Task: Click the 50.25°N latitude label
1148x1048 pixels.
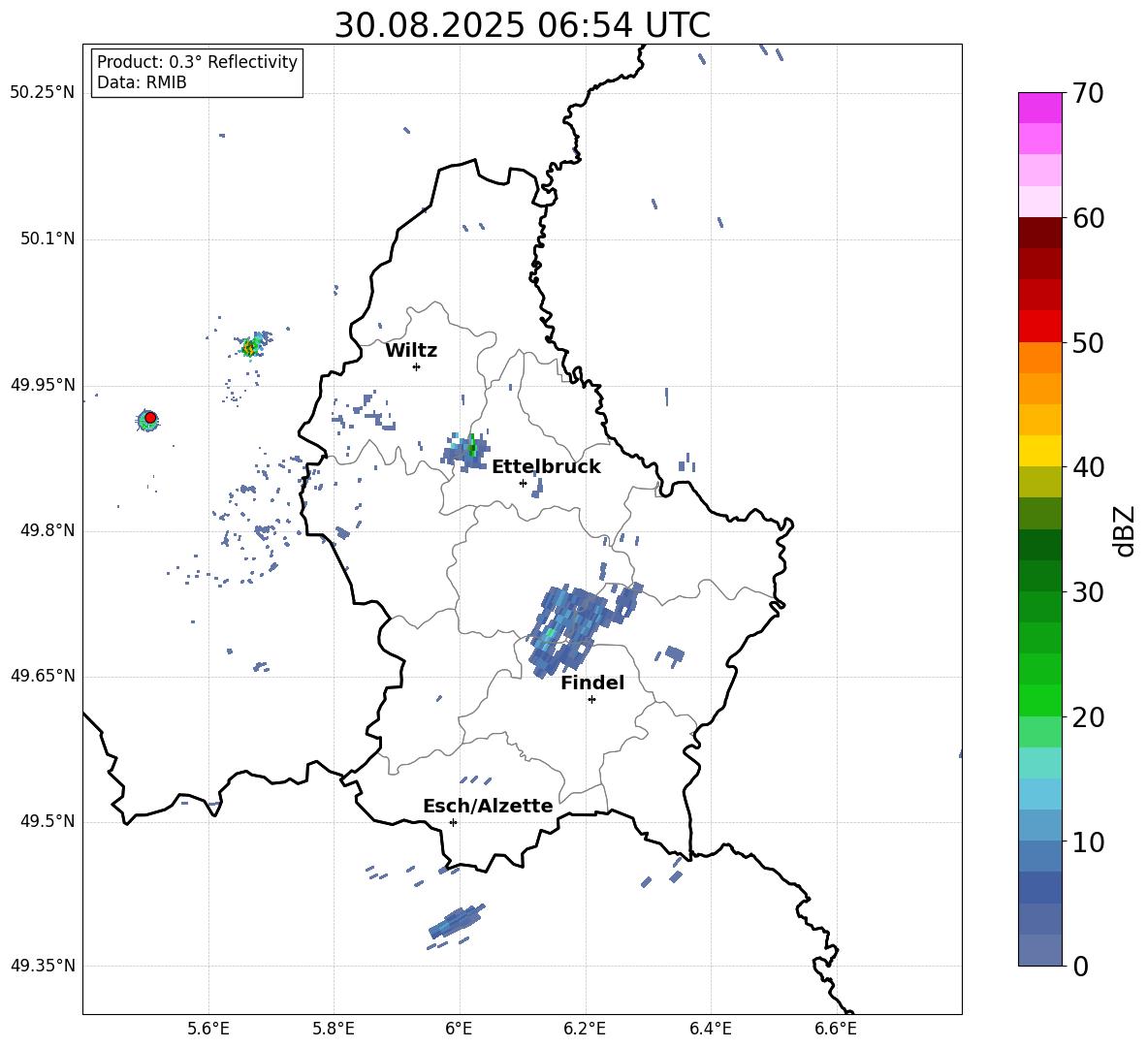Action: pyautogui.click(x=43, y=93)
